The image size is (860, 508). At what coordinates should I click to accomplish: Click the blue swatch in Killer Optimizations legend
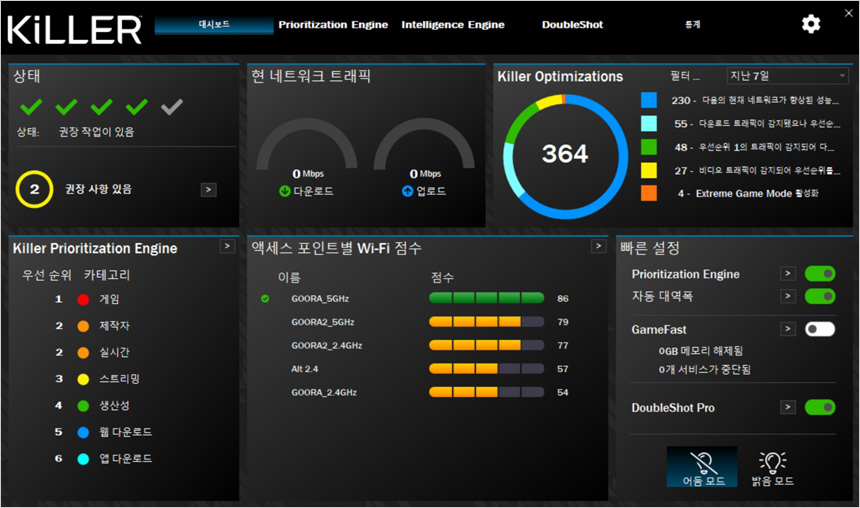point(649,100)
